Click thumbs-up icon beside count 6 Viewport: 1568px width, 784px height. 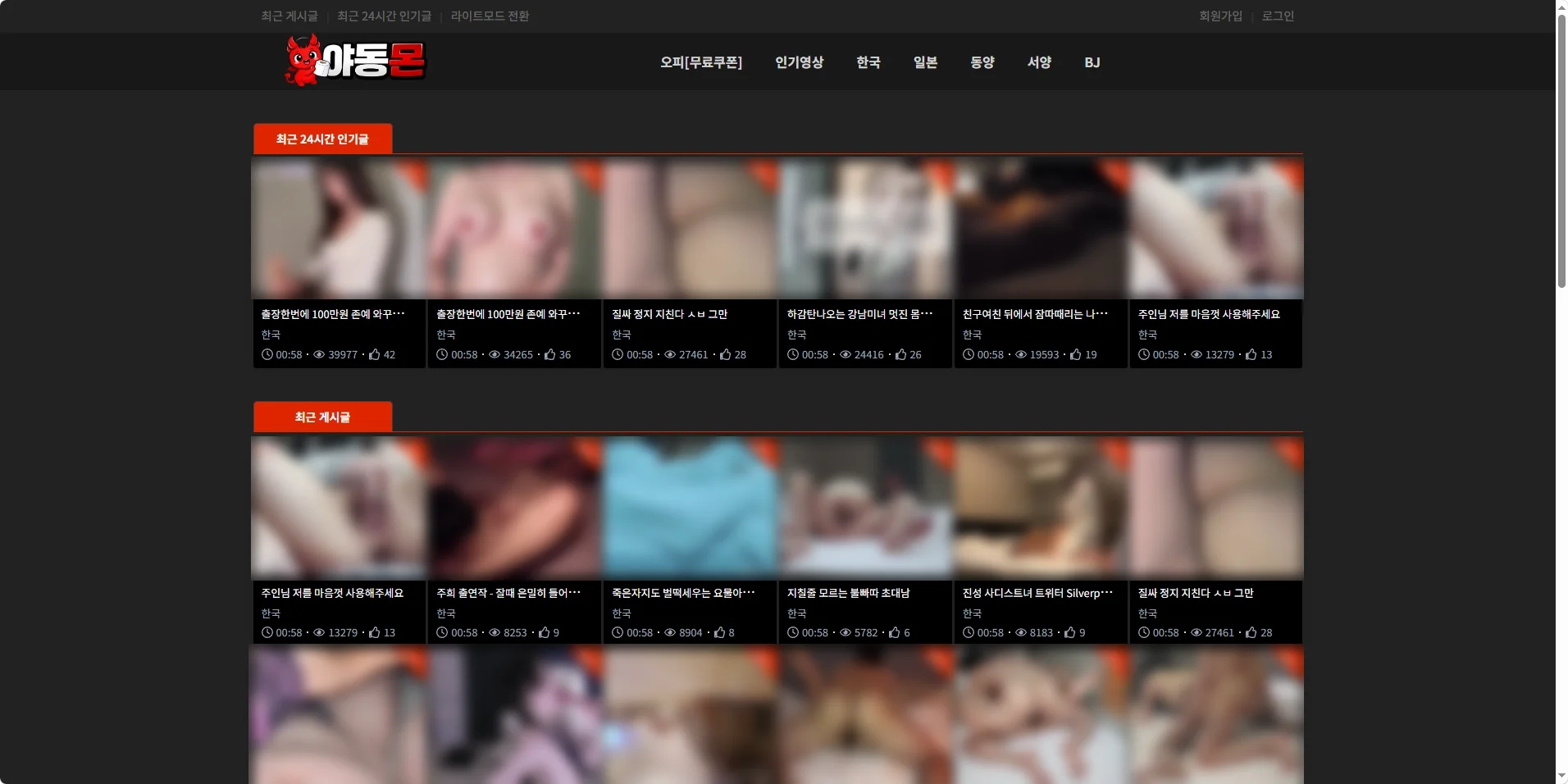pyautogui.click(x=895, y=633)
